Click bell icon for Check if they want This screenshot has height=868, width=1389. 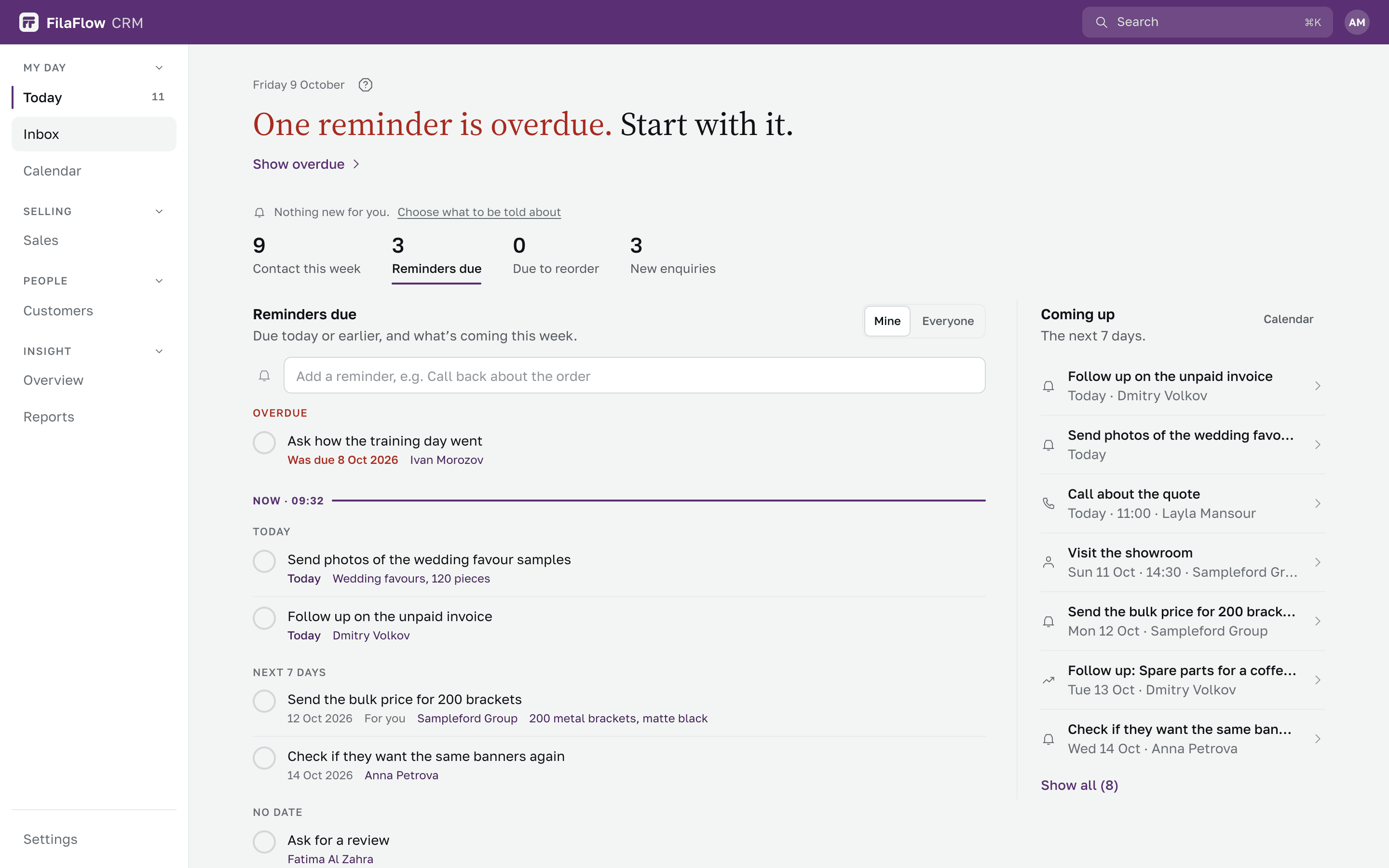1048,739
